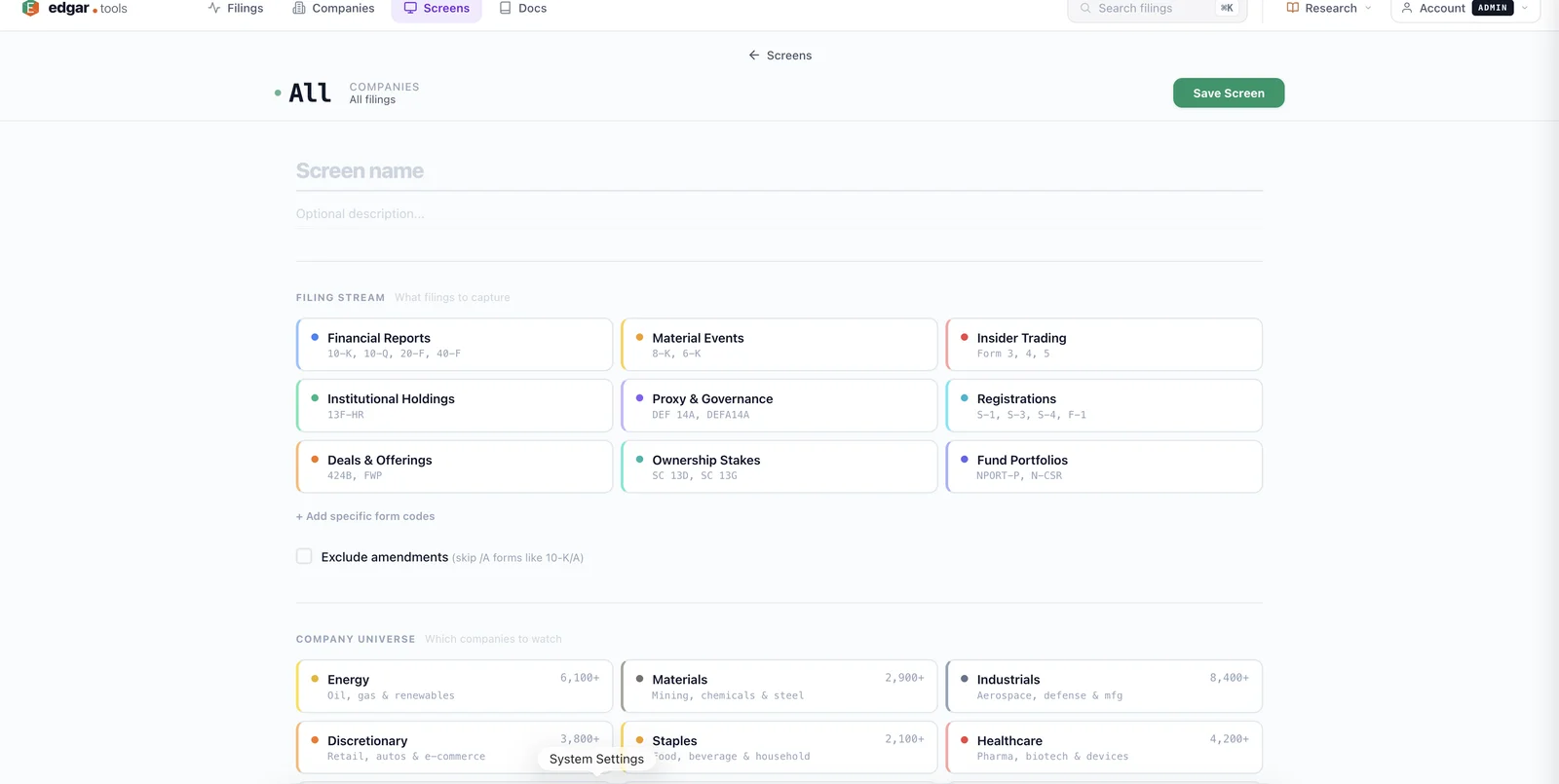The height and width of the screenshot is (784, 1559).
Task: Click the 'All' screen title
Action: [310, 93]
